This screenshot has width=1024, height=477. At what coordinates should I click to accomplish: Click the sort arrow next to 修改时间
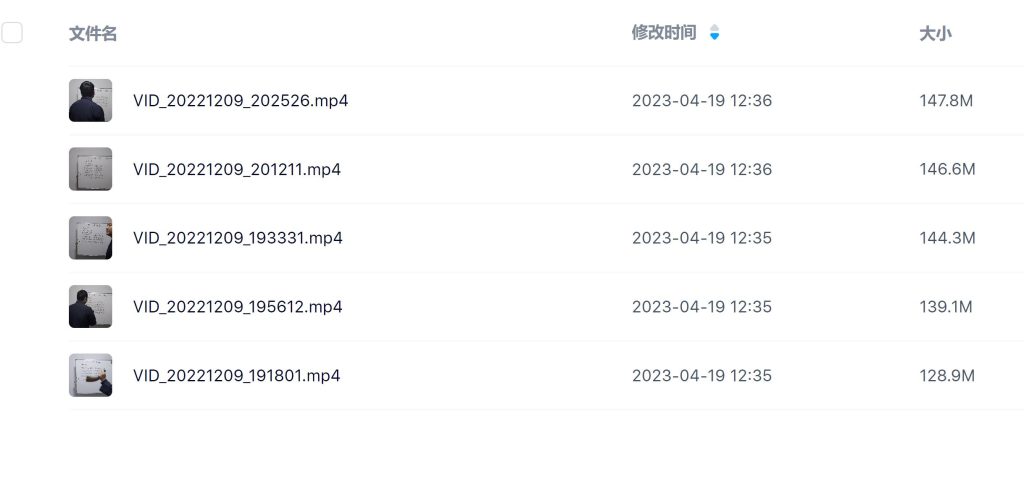(x=714, y=33)
